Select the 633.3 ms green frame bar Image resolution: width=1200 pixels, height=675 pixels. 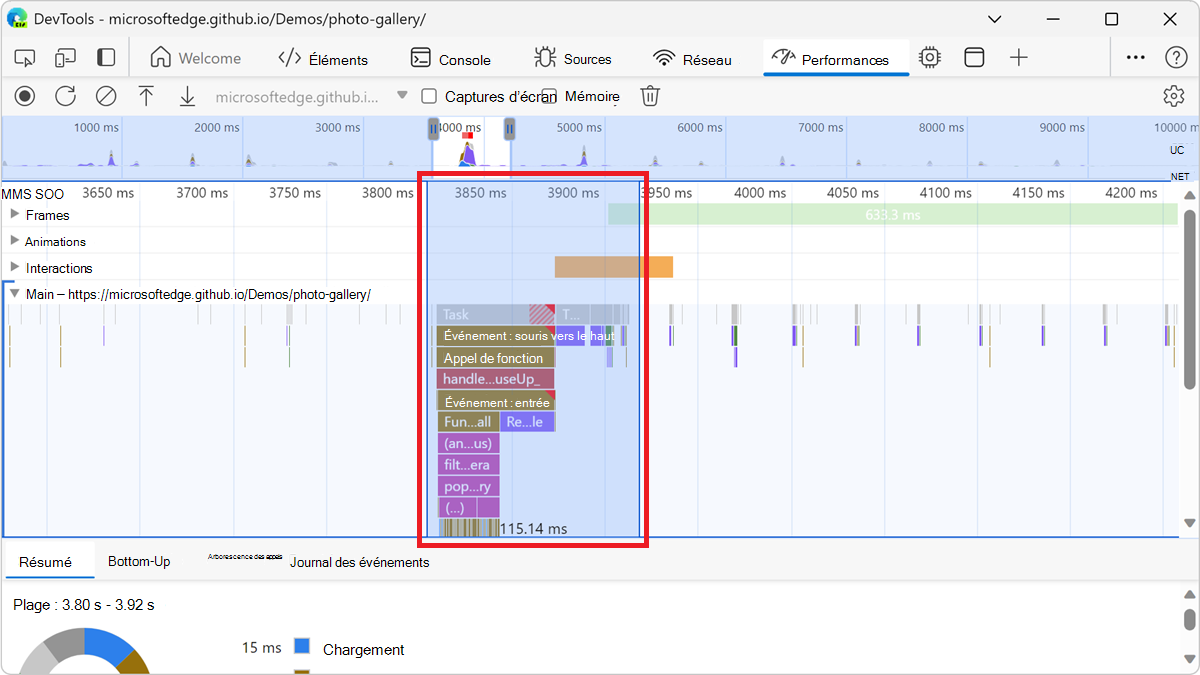892,214
